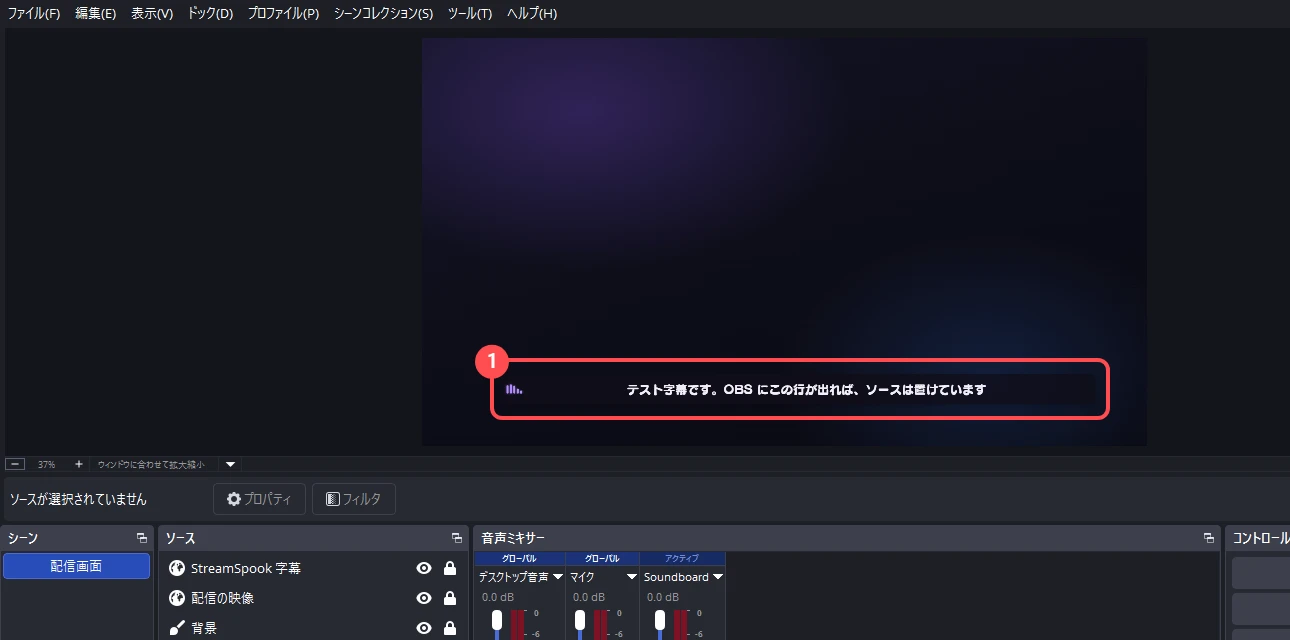This screenshot has height=640, width=1290.
Task: Click the グローバル label above デスクトップ音声
Action: point(519,558)
